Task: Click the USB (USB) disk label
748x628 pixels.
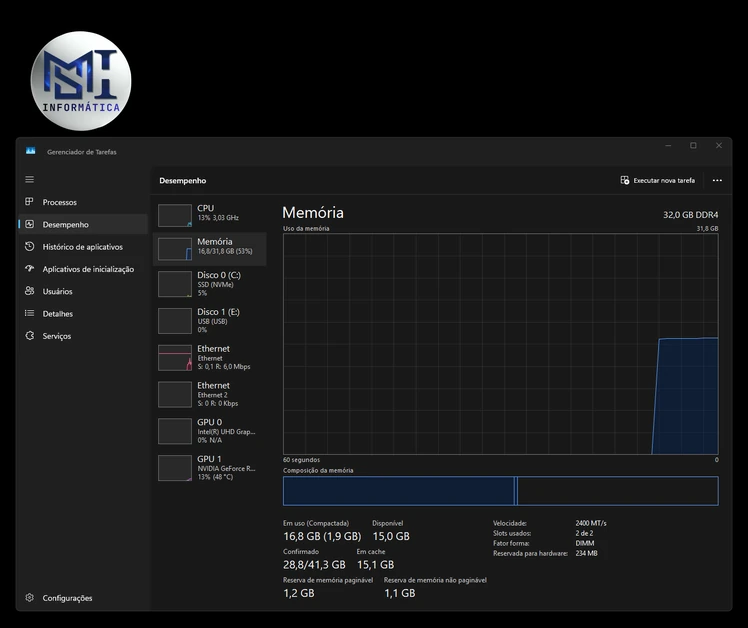Action: pos(212,321)
